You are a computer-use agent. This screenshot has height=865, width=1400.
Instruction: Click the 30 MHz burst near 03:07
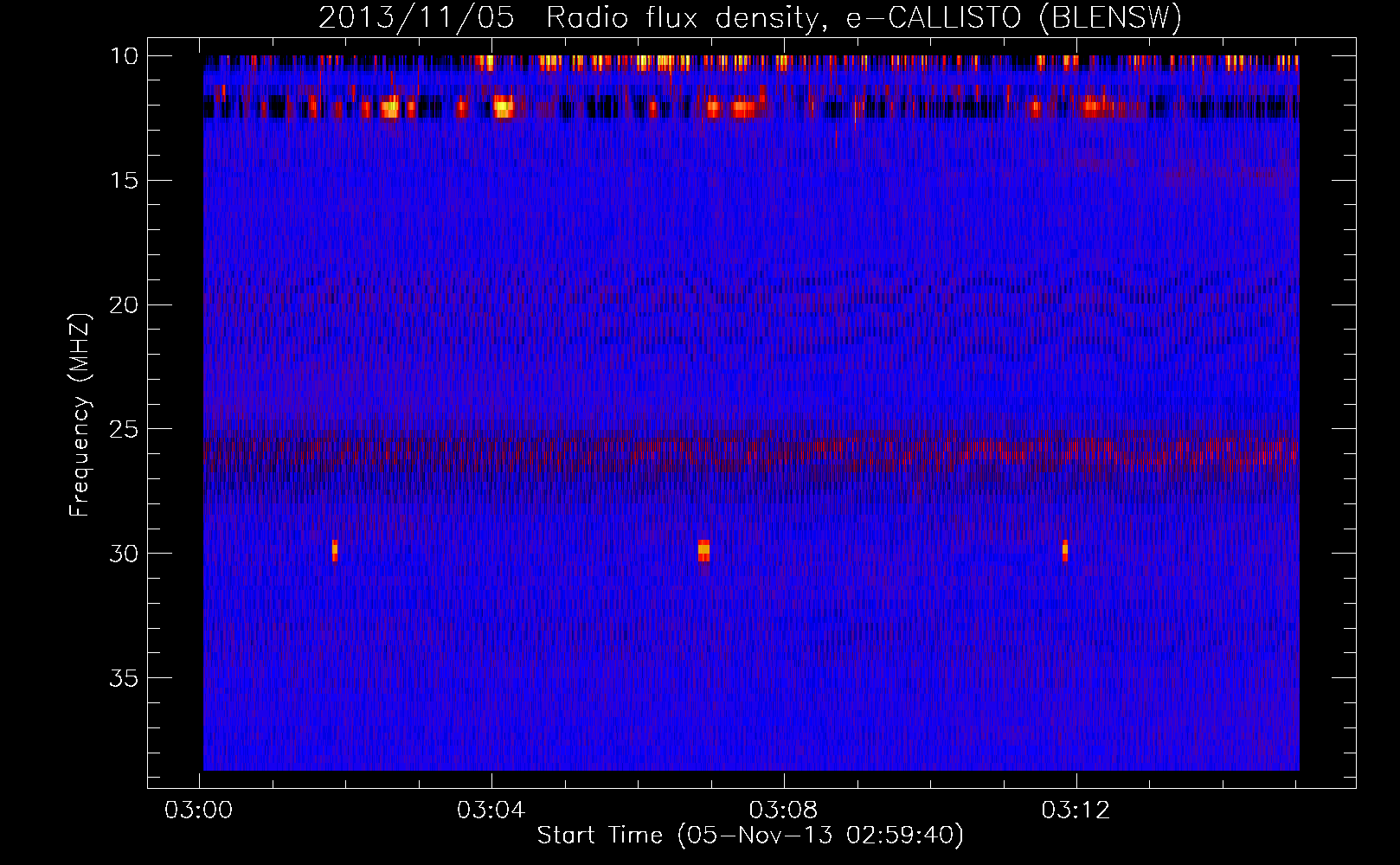click(x=703, y=550)
